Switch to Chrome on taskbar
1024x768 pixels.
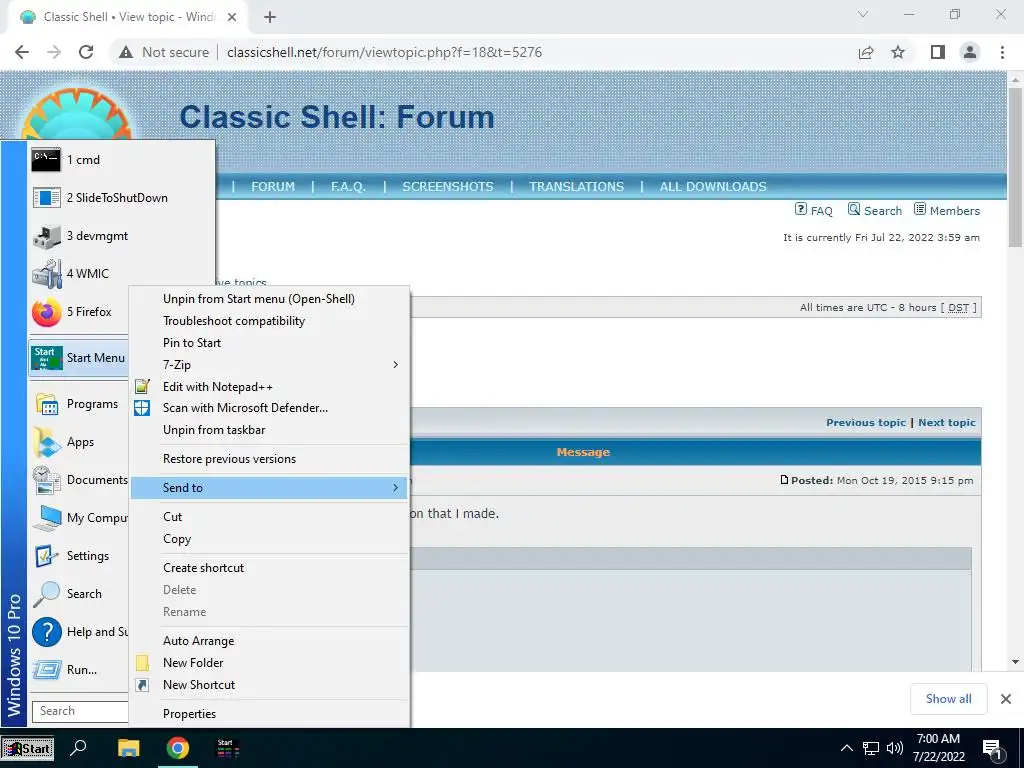[178, 748]
